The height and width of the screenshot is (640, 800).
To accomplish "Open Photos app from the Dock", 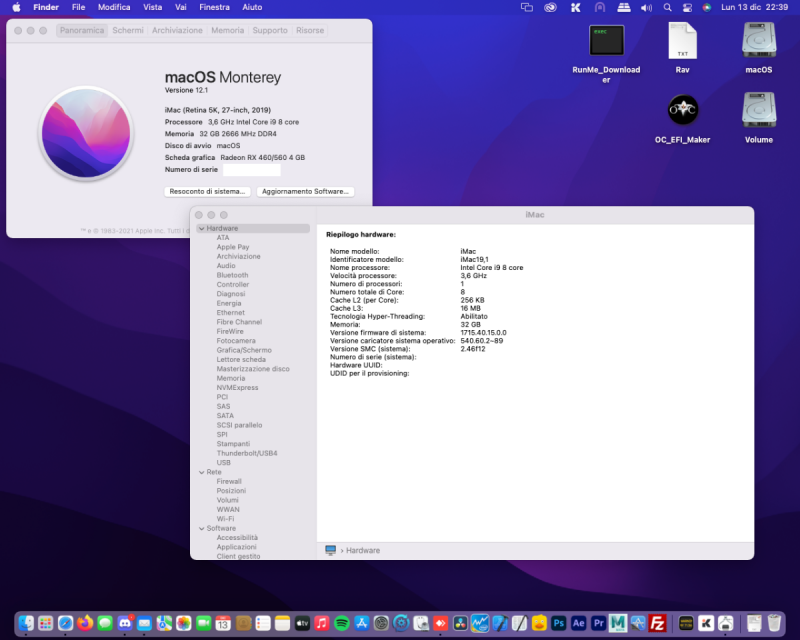I will pos(184,623).
